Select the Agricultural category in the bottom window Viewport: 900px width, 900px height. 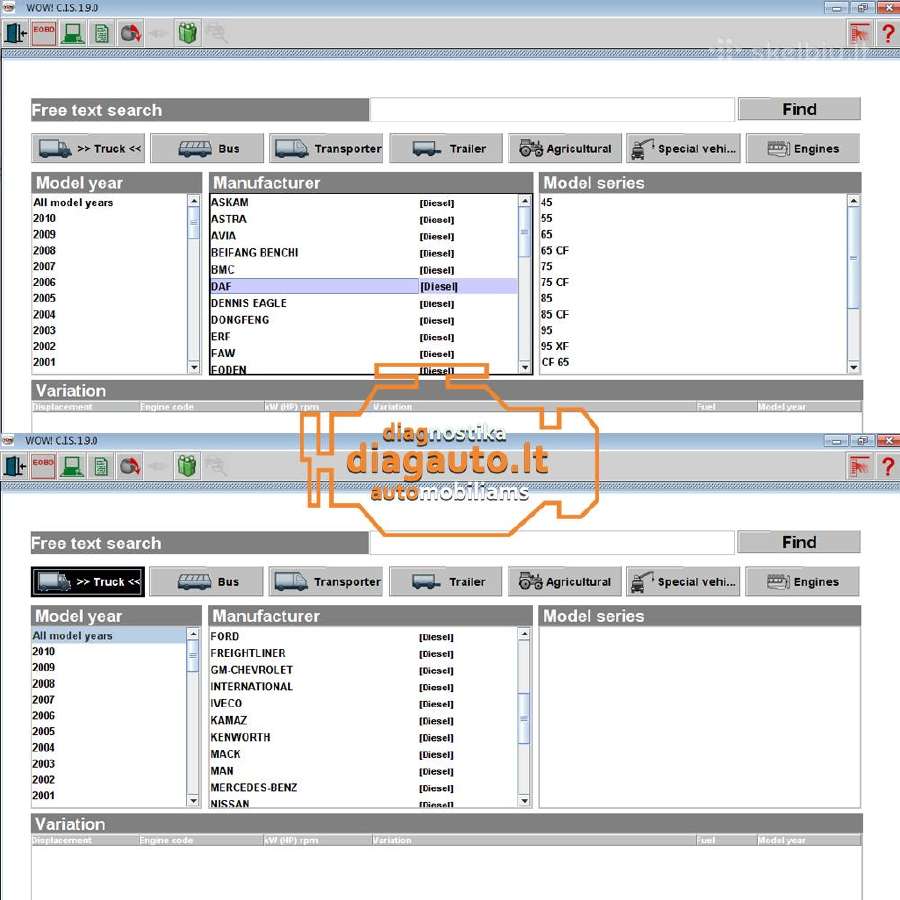pyautogui.click(x=565, y=582)
